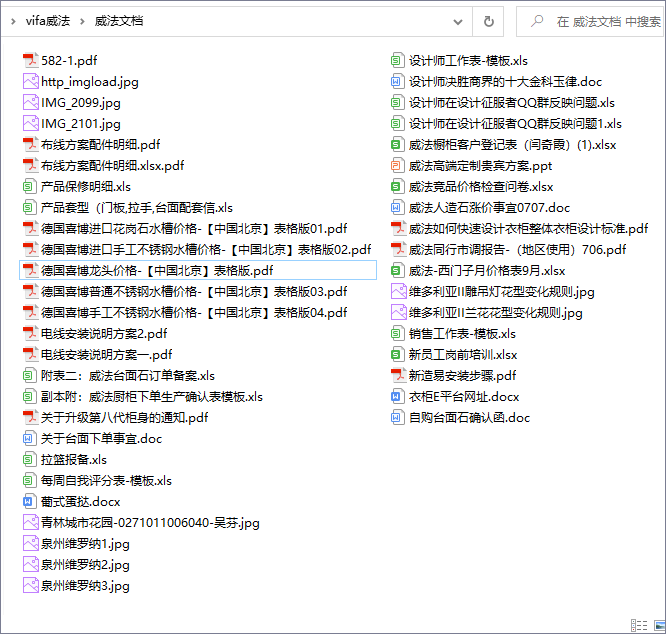Image resolution: width=666 pixels, height=634 pixels.
Task: Click the refresh button beside the address bar
Action: pos(488,21)
